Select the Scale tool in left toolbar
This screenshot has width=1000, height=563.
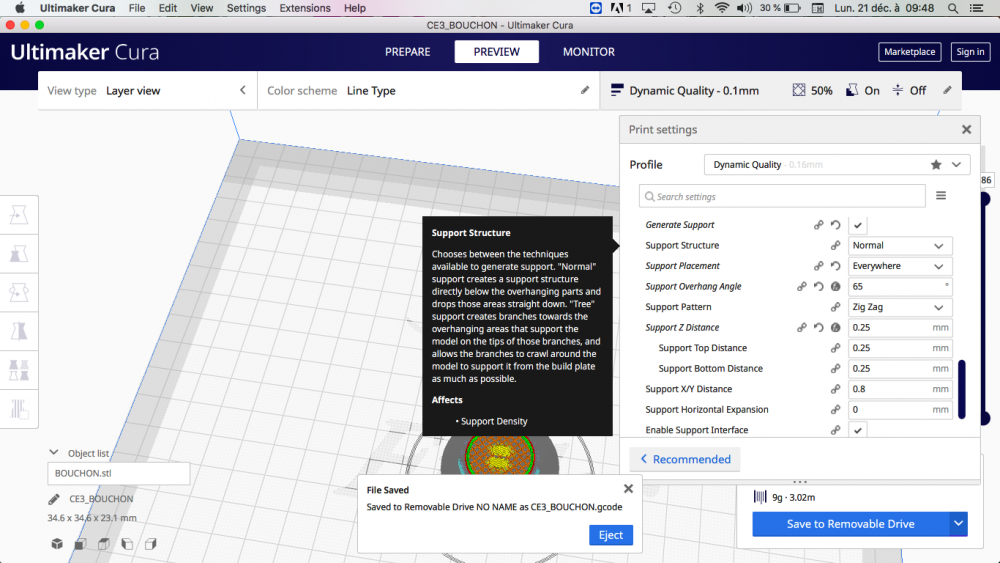[x=19, y=254]
